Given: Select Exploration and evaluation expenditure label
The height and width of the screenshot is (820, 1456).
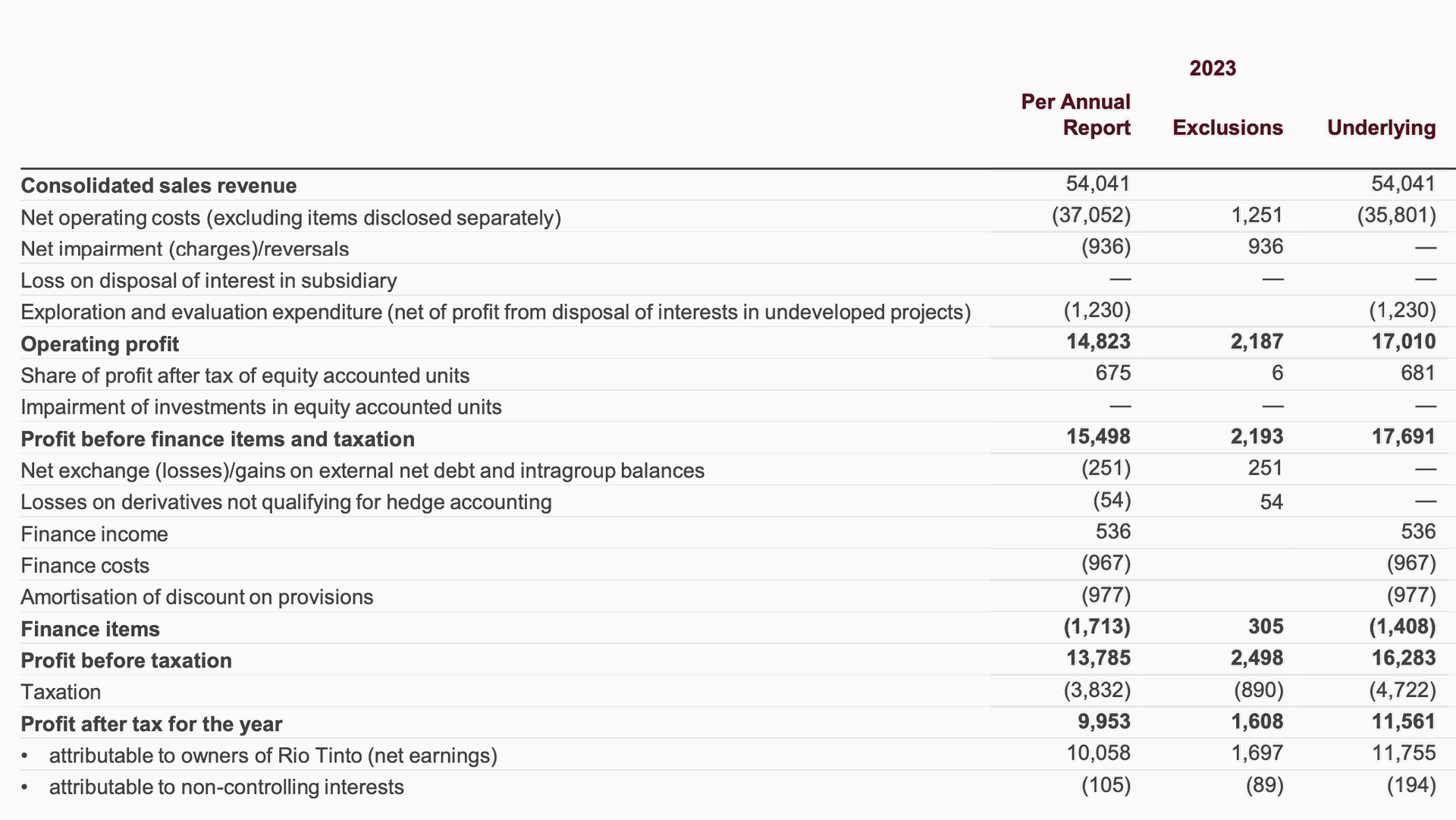Looking at the screenshot, I should tap(495, 313).
